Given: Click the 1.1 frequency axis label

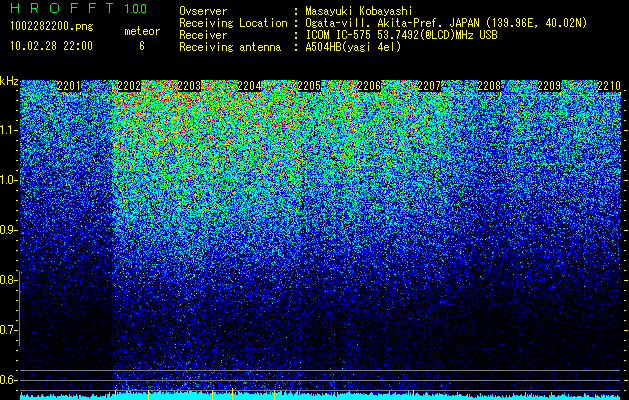Looking at the screenshot, I should (9, 130).
